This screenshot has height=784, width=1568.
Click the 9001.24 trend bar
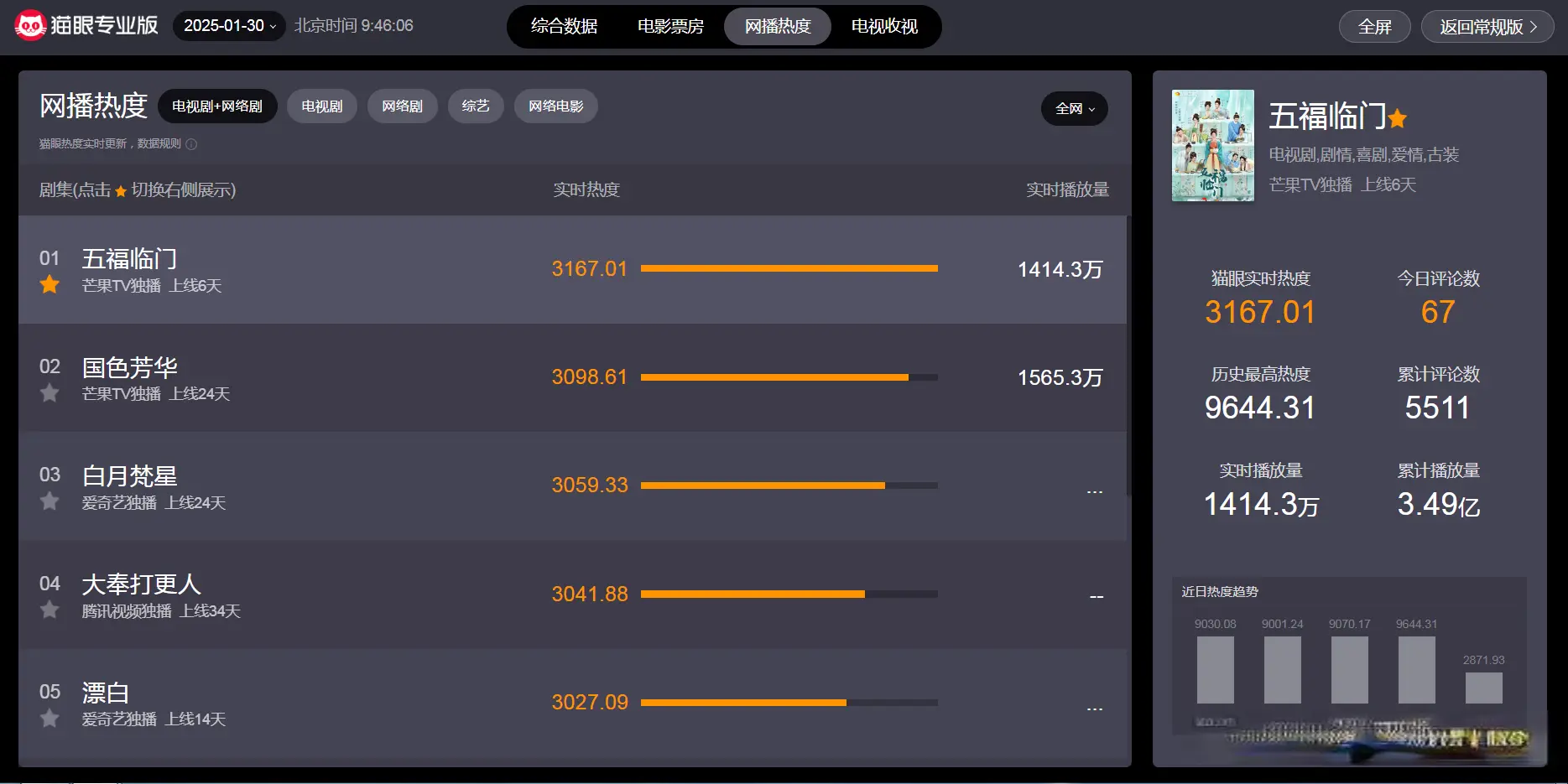(x=1283, y=669)
